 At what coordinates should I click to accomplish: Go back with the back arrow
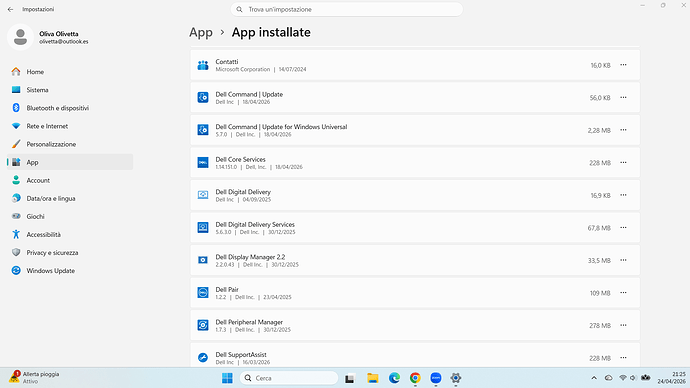click(11, 9)
